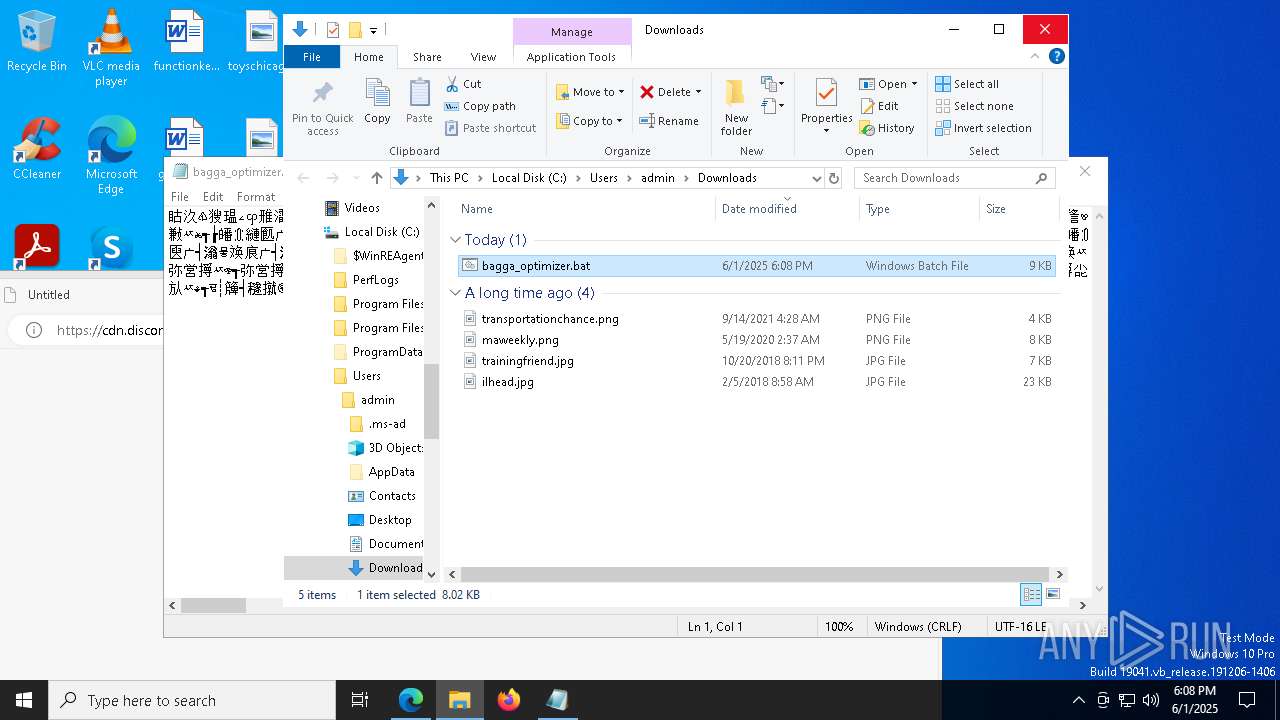Click Invert selection
Screen dimensions: 1280x720
tap(984, 128)
